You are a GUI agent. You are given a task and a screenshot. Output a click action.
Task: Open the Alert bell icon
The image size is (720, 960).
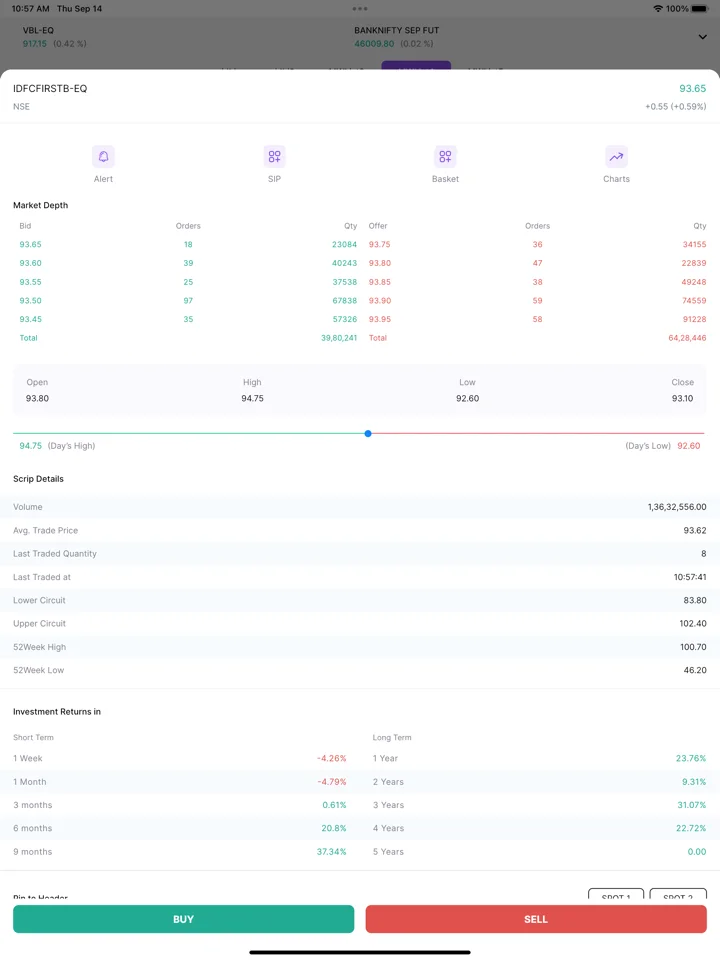[x=103, y=157]
